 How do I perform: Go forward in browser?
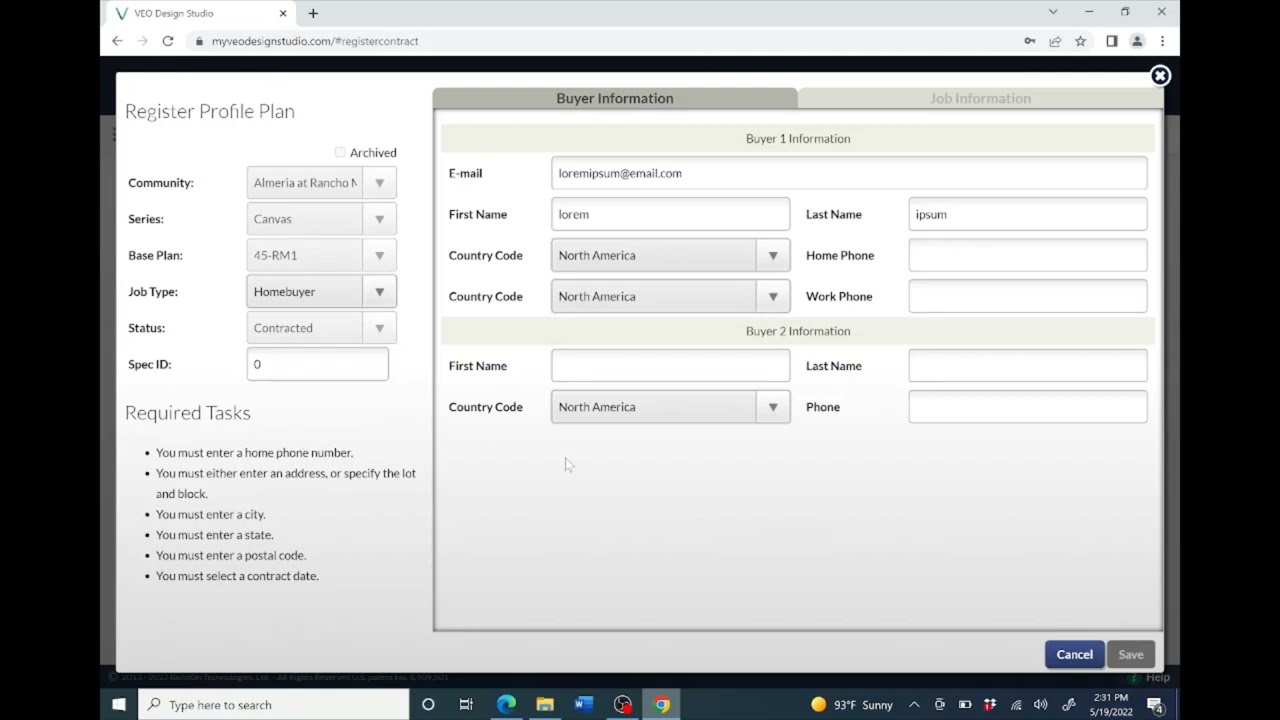tap(142, 41)
